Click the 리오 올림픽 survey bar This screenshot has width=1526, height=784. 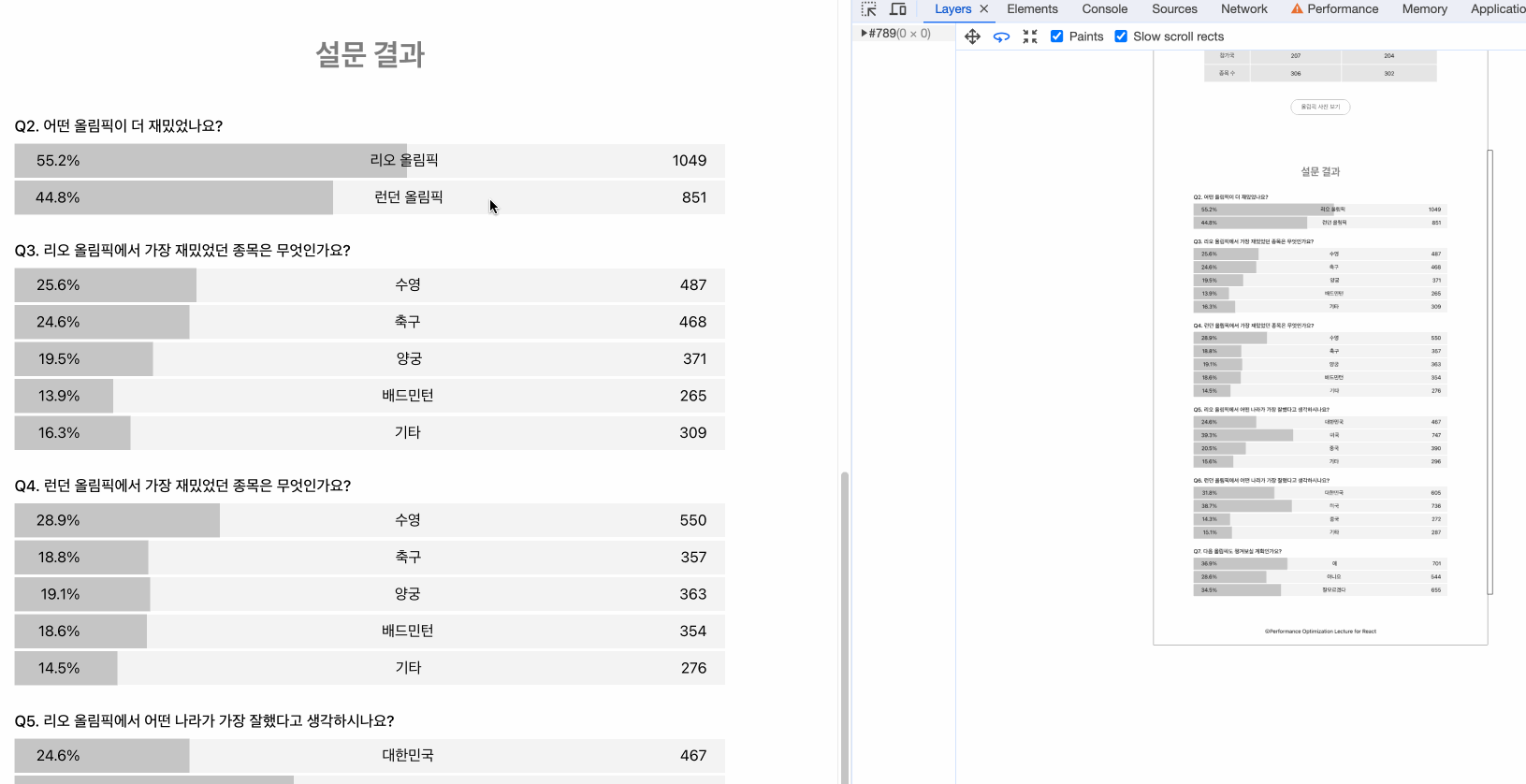point(370,161)
